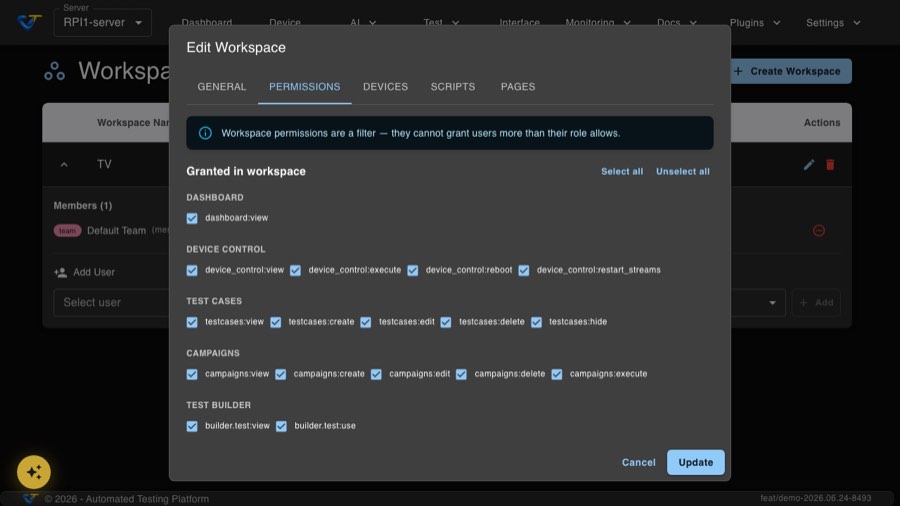Open the Docs menu dropdown
Viewport: 900px width, 506px height.
677,23
